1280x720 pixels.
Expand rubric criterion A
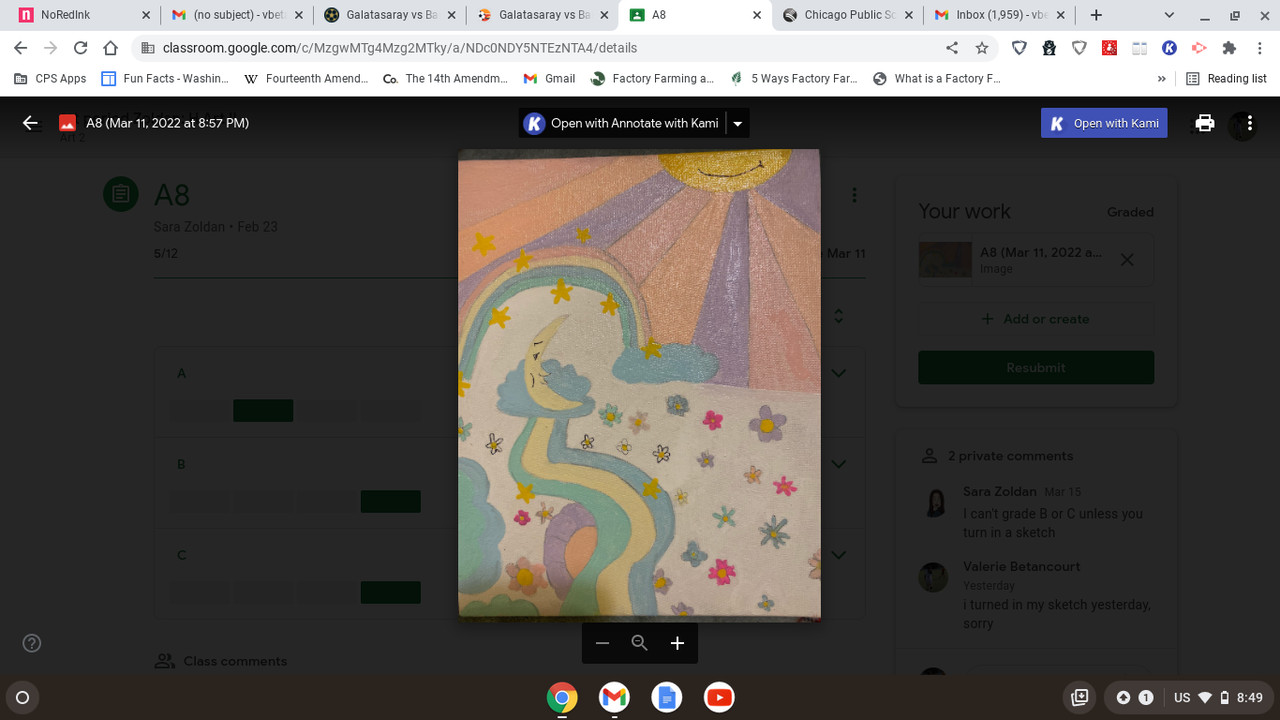click(838, 372)
